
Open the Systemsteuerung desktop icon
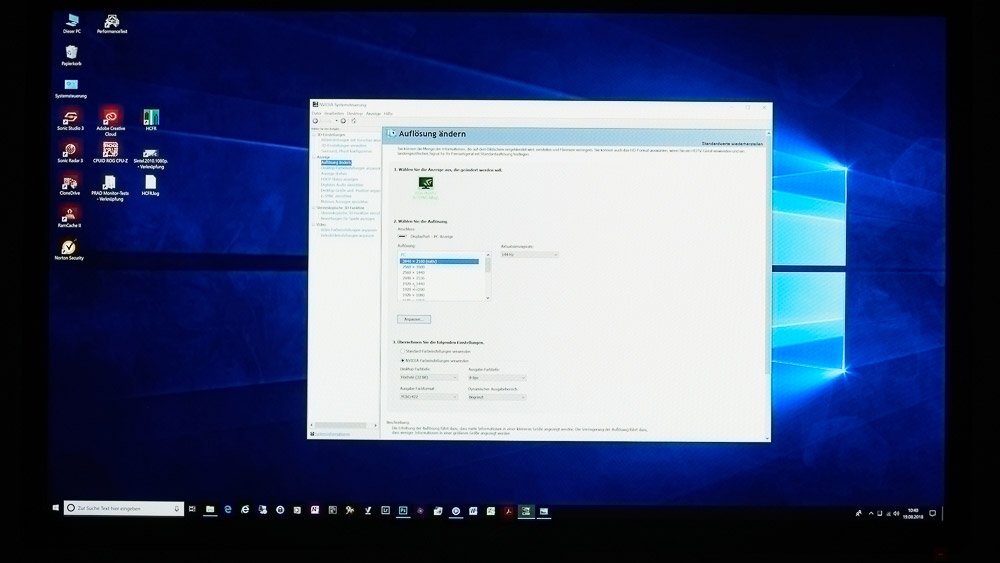point(71,88)
